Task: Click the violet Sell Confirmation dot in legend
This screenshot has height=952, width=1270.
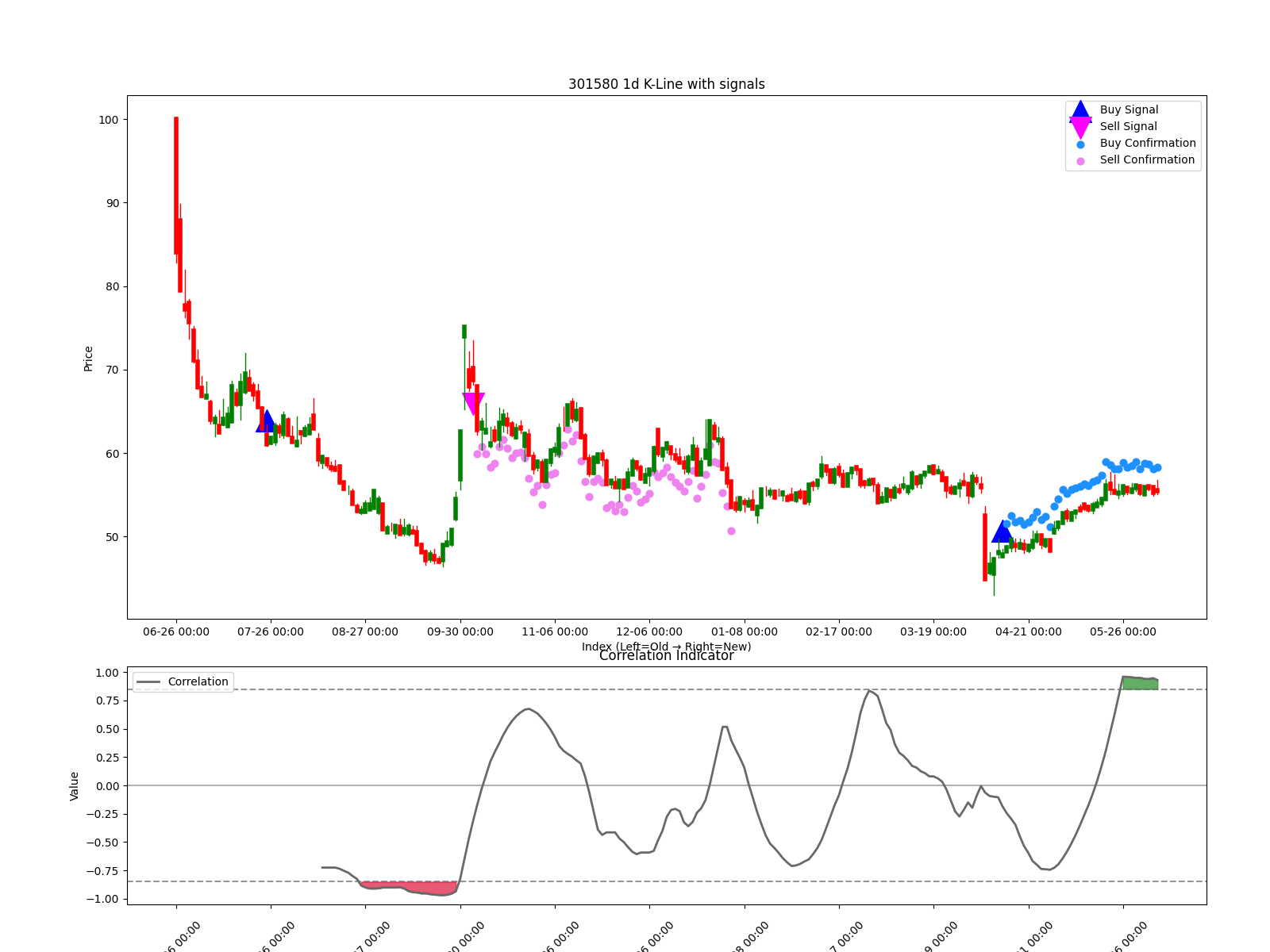Action: click(x=1080, y=161)
